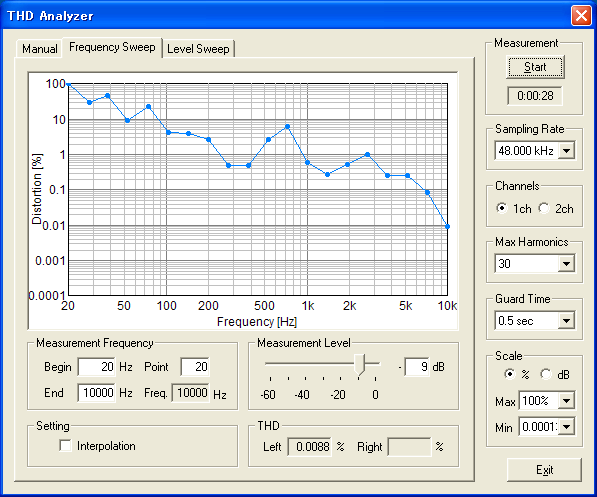The height and width of the screenshot is (497, 597).
Task: Switch to the Manual tab
Action: (40, 49)
